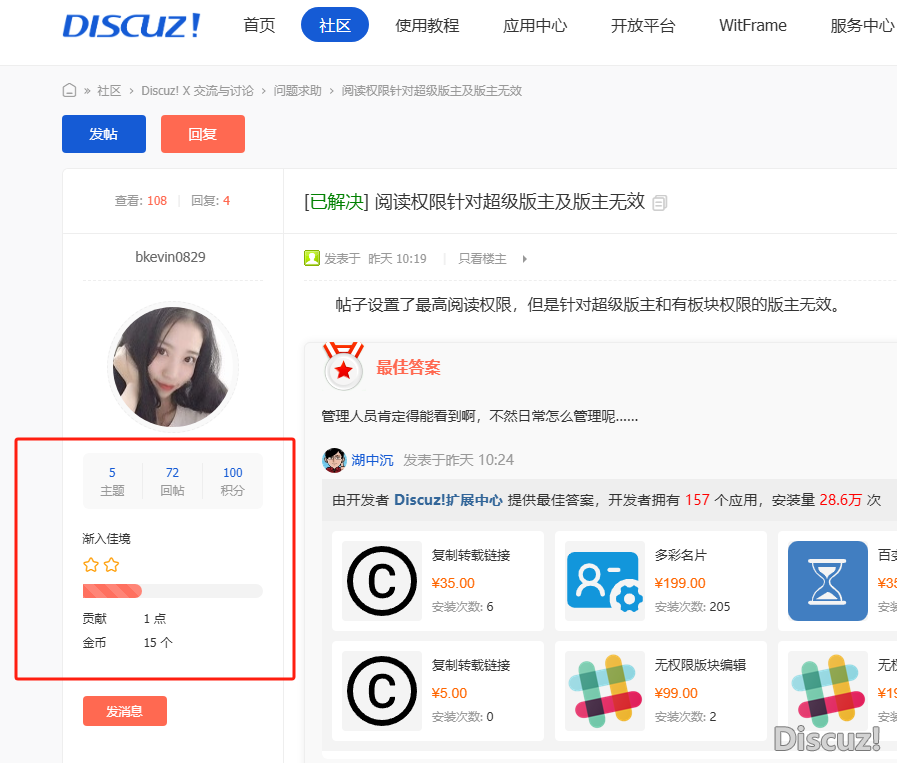Screen dimensions: 897x763
Task: Click the copyright icon for the ¥5.00 plugin
Action: [383, 691]
